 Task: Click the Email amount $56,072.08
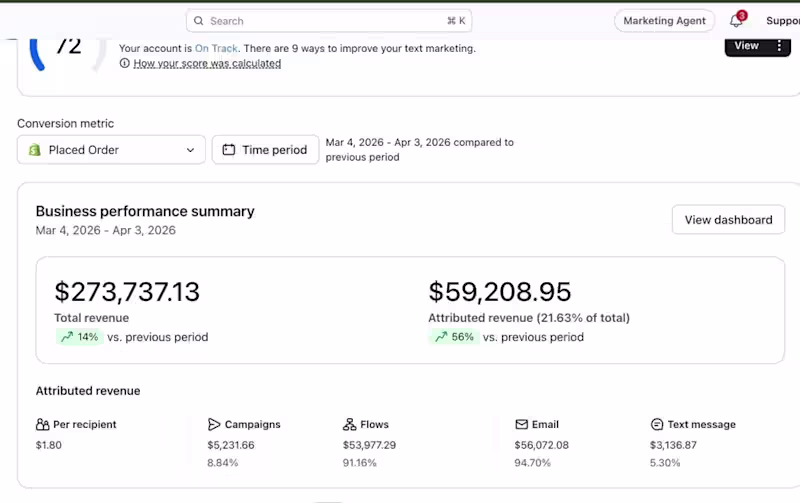[541, 445]
